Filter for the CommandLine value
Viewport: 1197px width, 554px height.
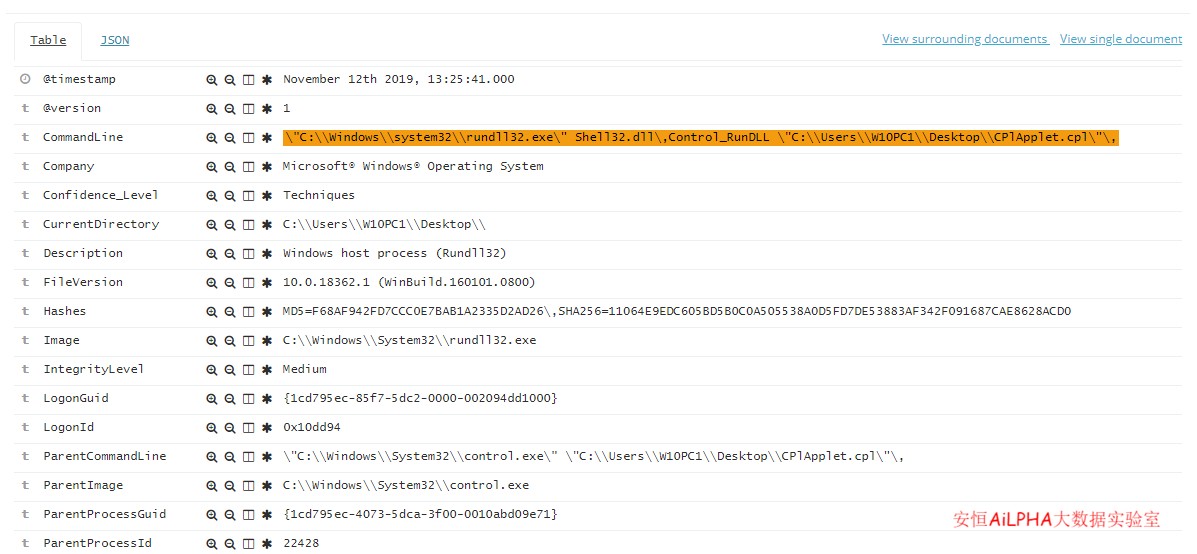[x=211, y=137]
